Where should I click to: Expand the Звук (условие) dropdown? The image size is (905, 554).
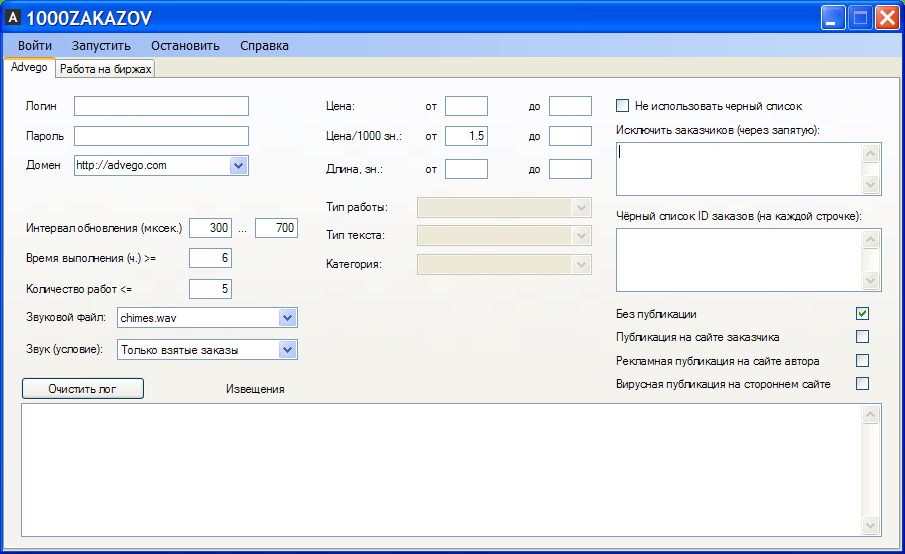(x=287, y=350)
